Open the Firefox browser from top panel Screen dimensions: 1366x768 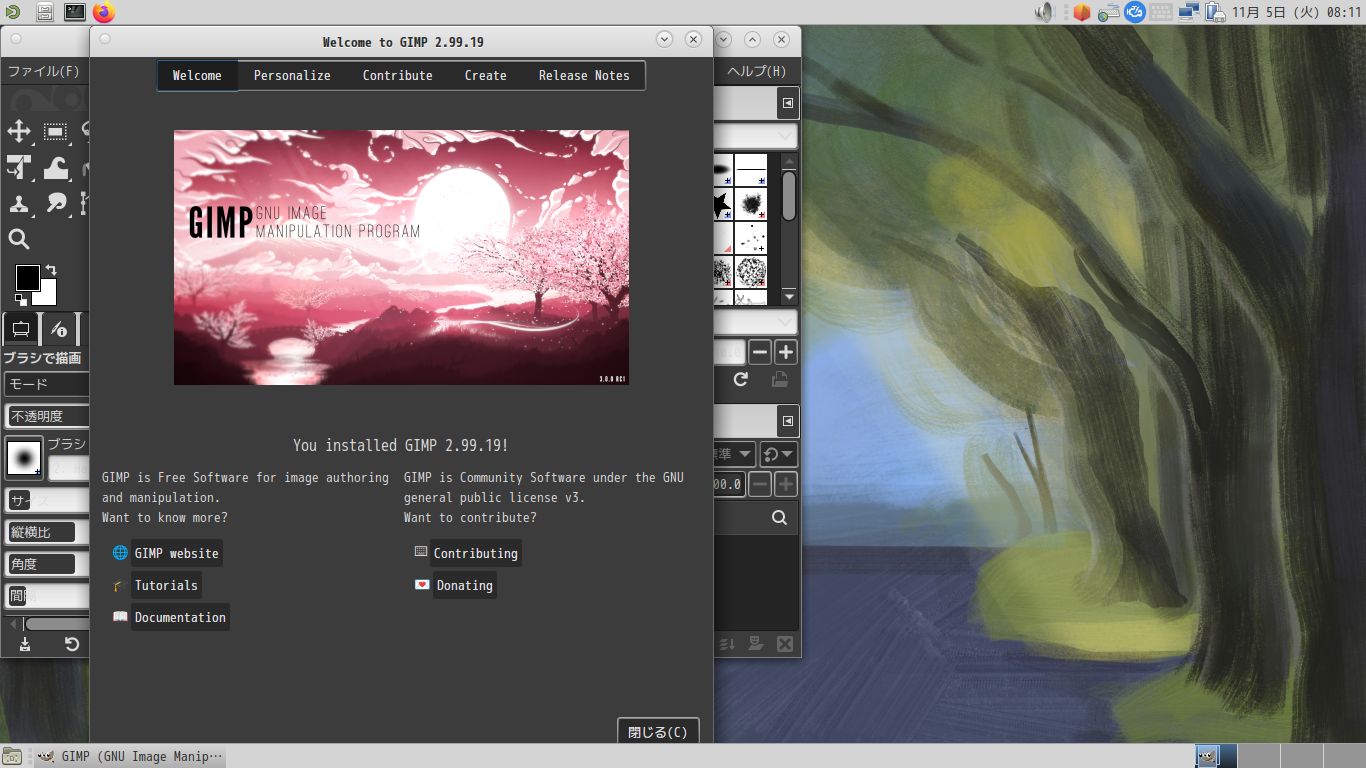coord(104,12)
